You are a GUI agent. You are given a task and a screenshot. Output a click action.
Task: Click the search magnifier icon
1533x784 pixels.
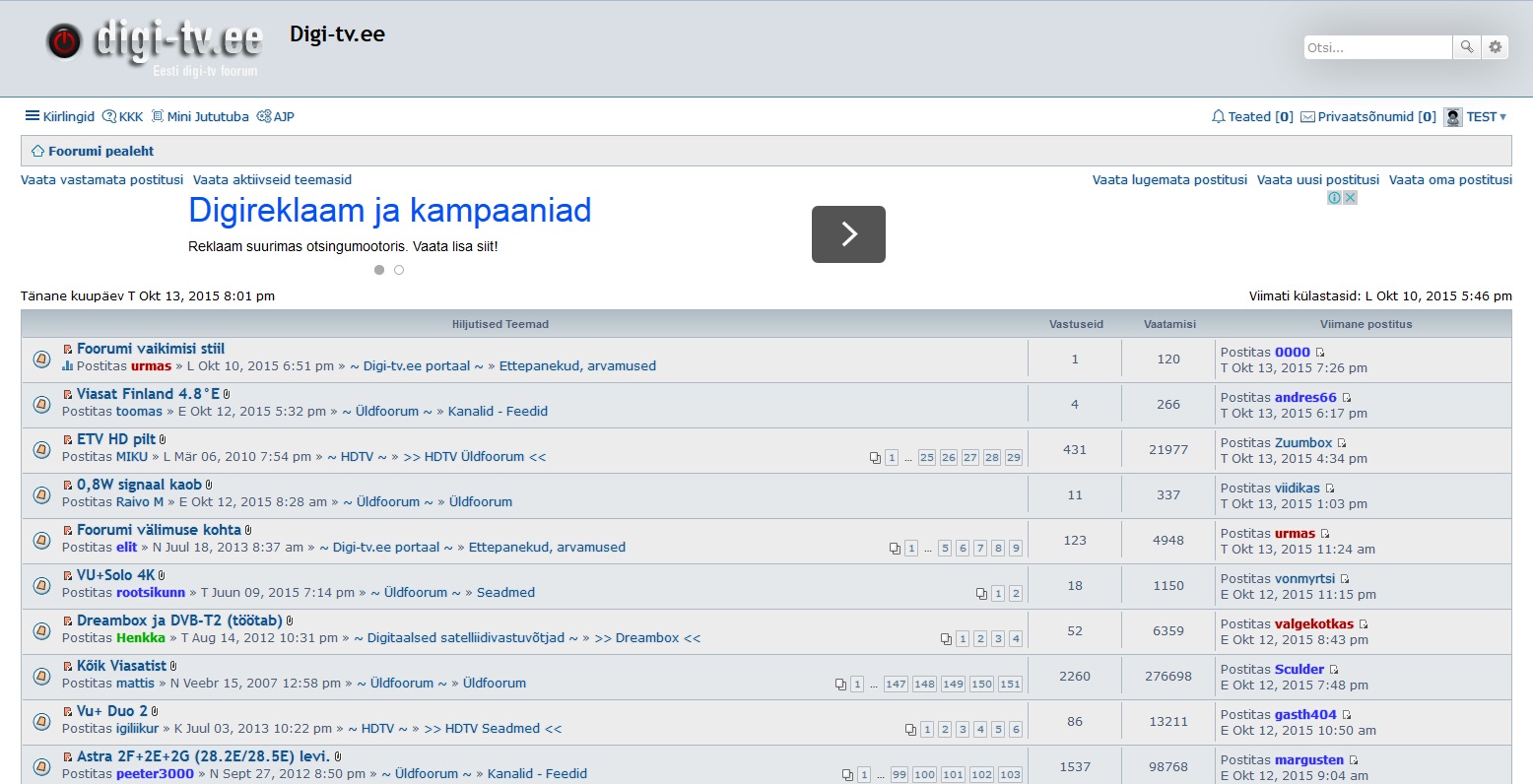pyautogui.click(x=1467, y=47)
